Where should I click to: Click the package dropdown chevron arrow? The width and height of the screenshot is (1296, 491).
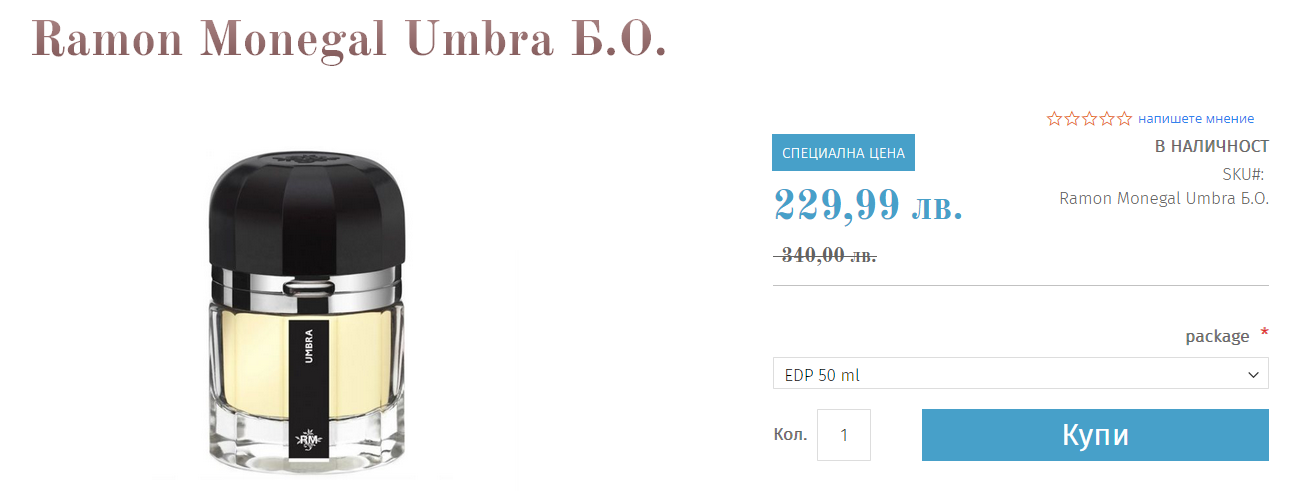(x=1253, y=375)
